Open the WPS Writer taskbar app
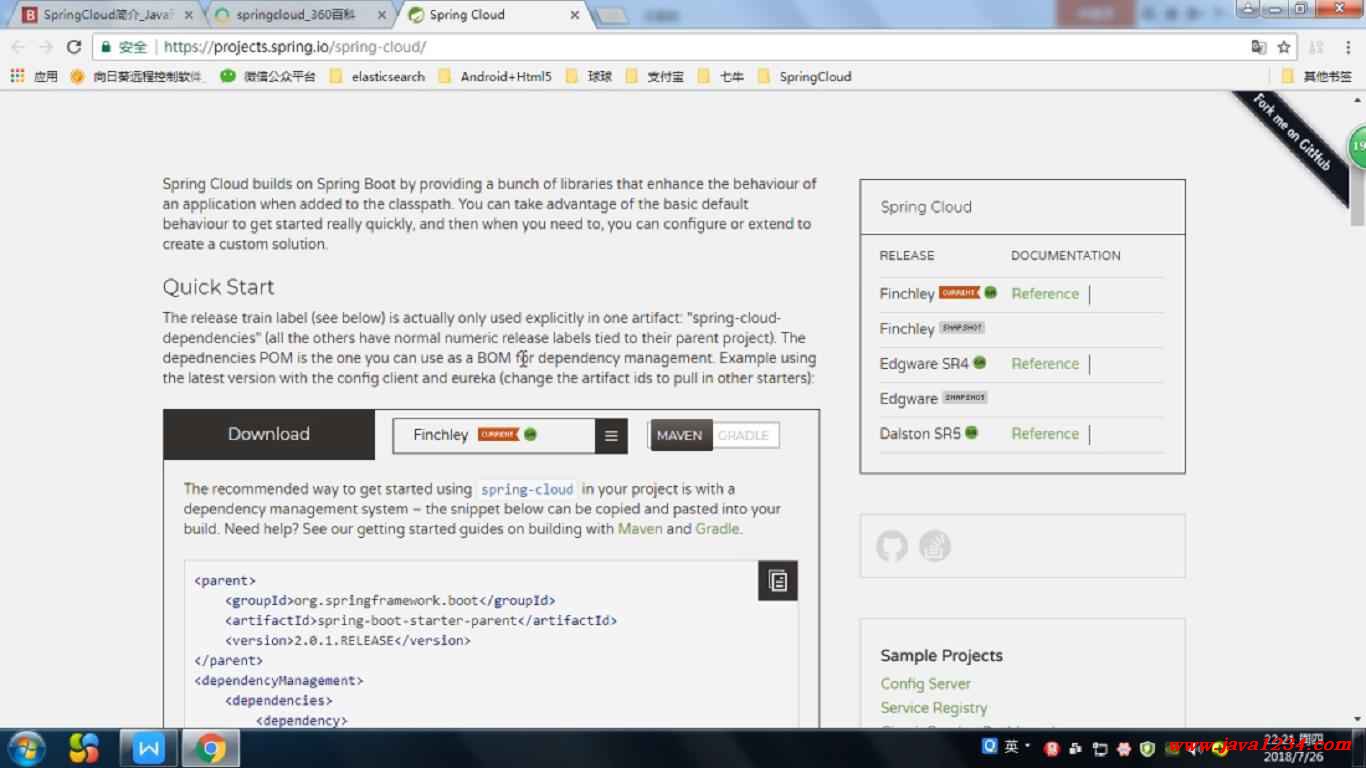 (149, 748)
